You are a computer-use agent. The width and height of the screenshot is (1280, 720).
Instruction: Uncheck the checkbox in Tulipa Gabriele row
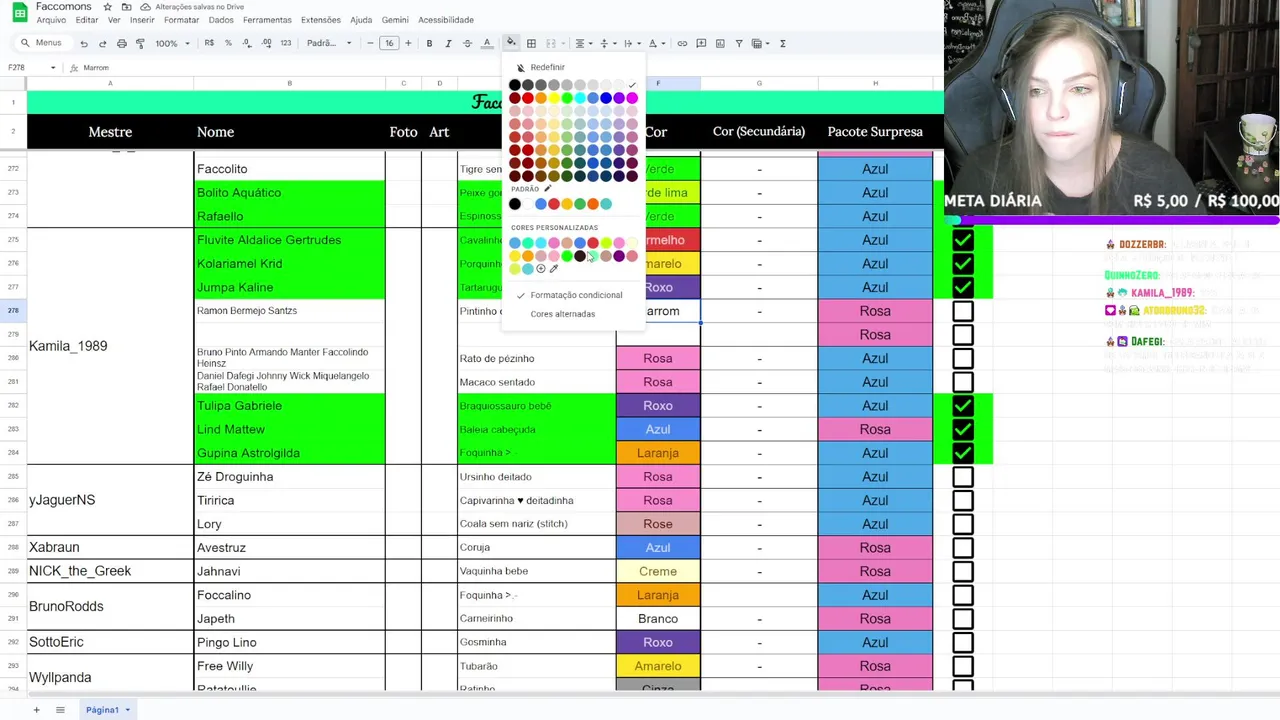click(x=963, y=406)
